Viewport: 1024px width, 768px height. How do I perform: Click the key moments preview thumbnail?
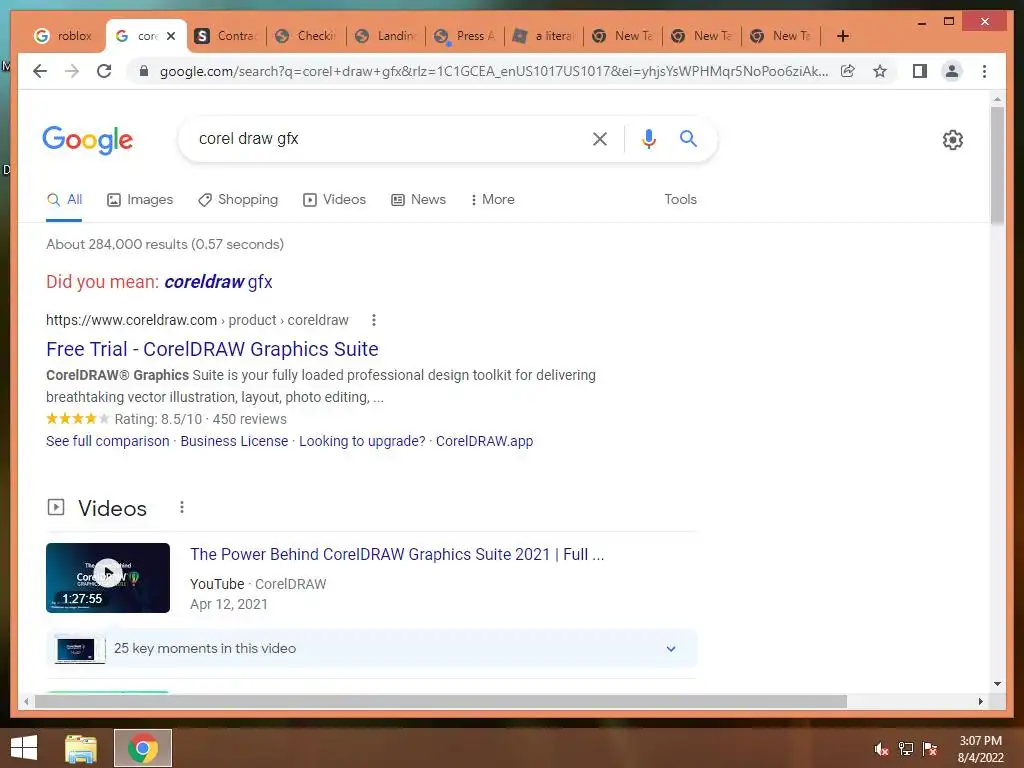tap(79, 648)
